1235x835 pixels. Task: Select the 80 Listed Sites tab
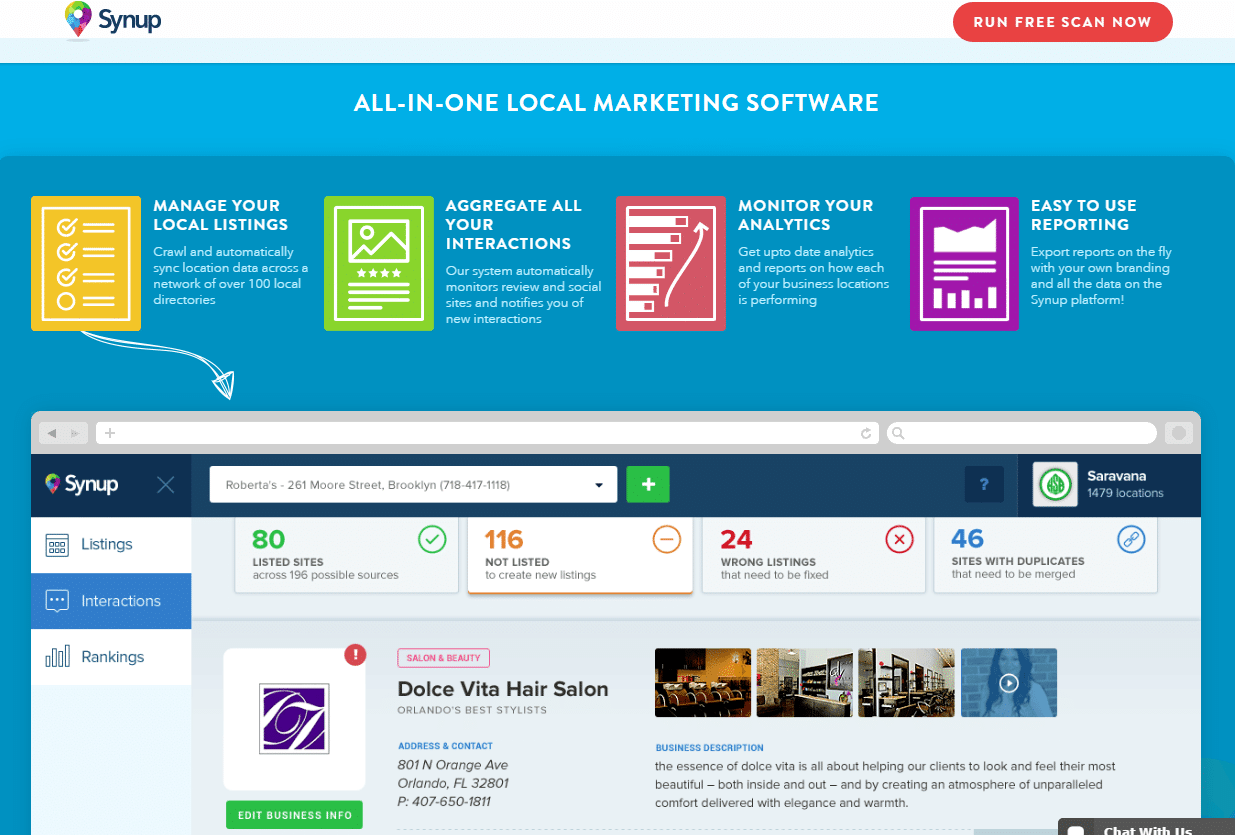pyautogui.click(x=348, y=554)
